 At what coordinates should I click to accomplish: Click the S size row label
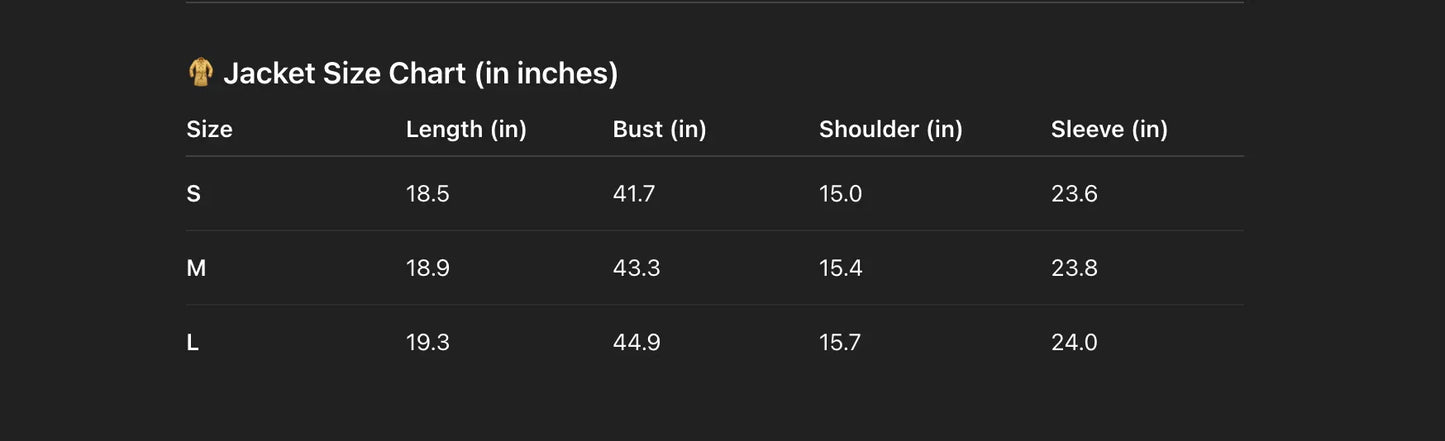pyautogui.click(x=193, y=194)
